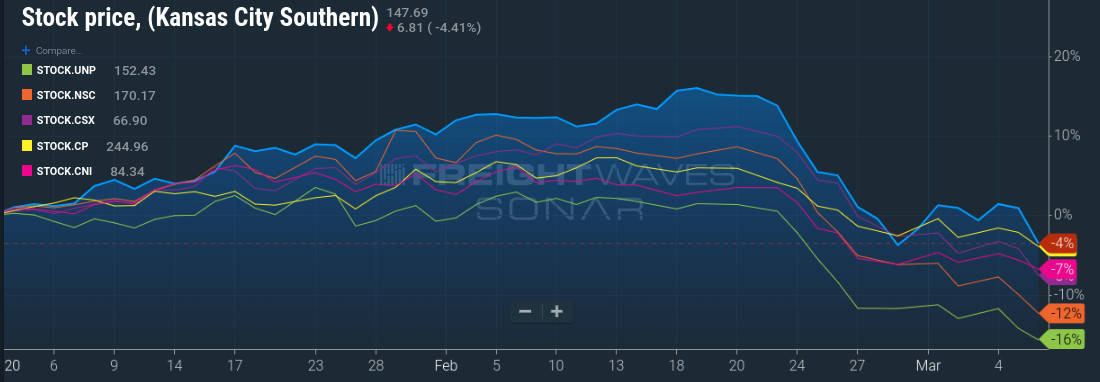The image size is (1100, 382).
Task: Select the STOCK.CNI legend label
Action: click(x=65, y=171)
